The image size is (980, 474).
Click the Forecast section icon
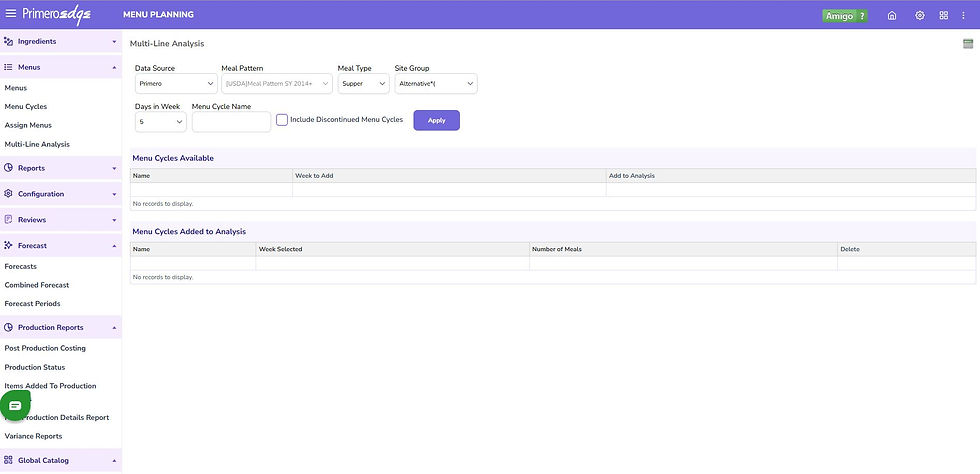coord(8,246)
